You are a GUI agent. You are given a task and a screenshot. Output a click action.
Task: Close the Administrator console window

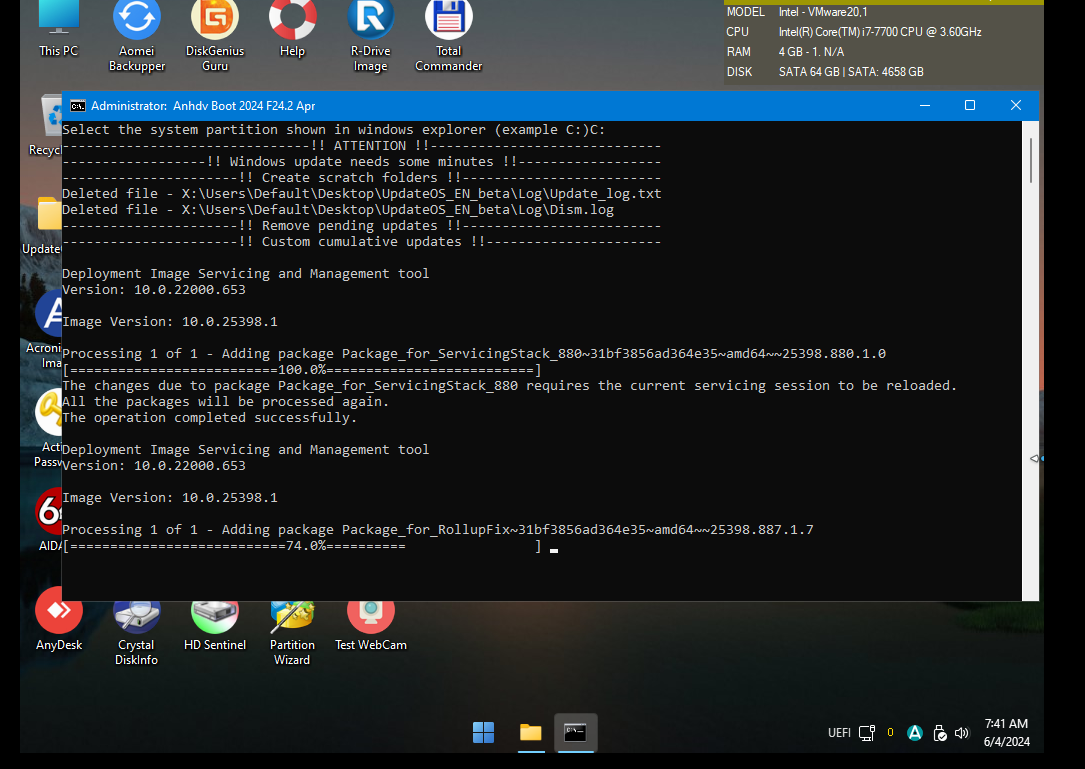pyautogui.click(x=1015, y=105)
